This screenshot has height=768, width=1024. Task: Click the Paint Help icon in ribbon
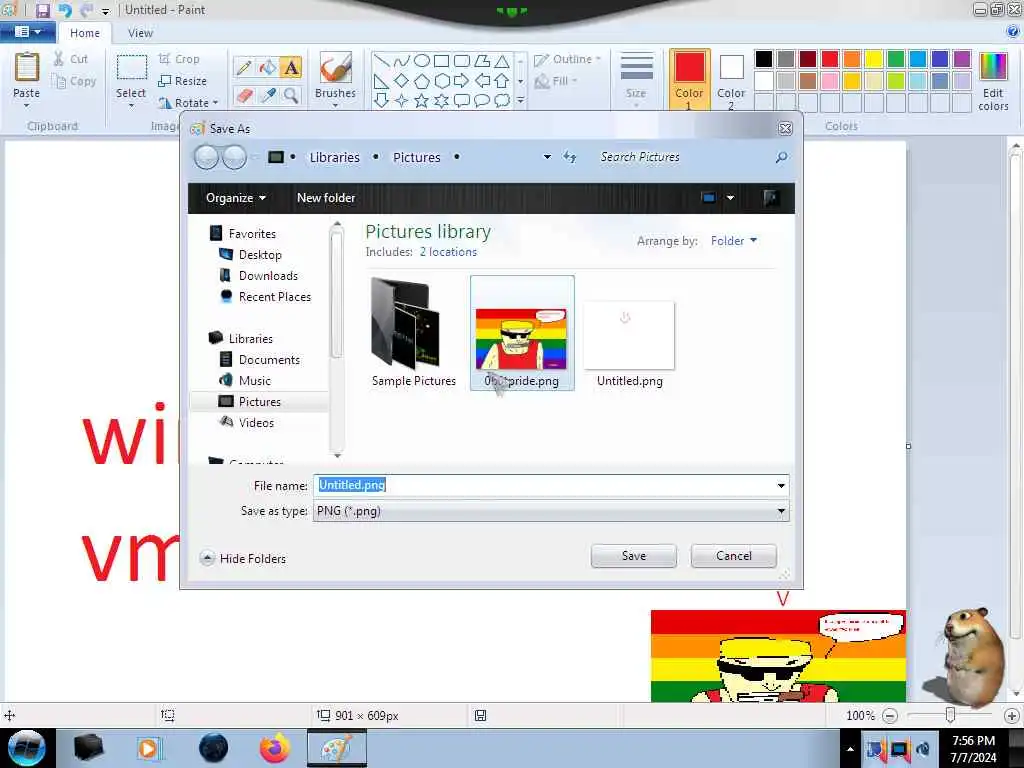click(1014, 31)
